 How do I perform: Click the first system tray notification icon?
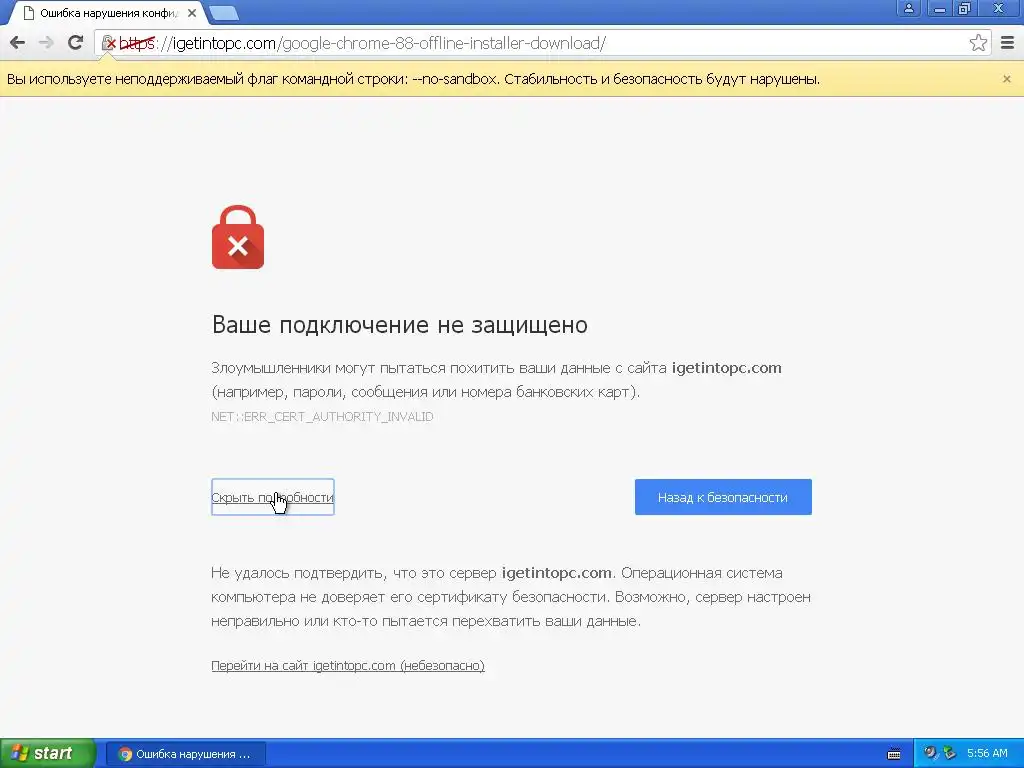pyautogui.click(x=931, y=753)
